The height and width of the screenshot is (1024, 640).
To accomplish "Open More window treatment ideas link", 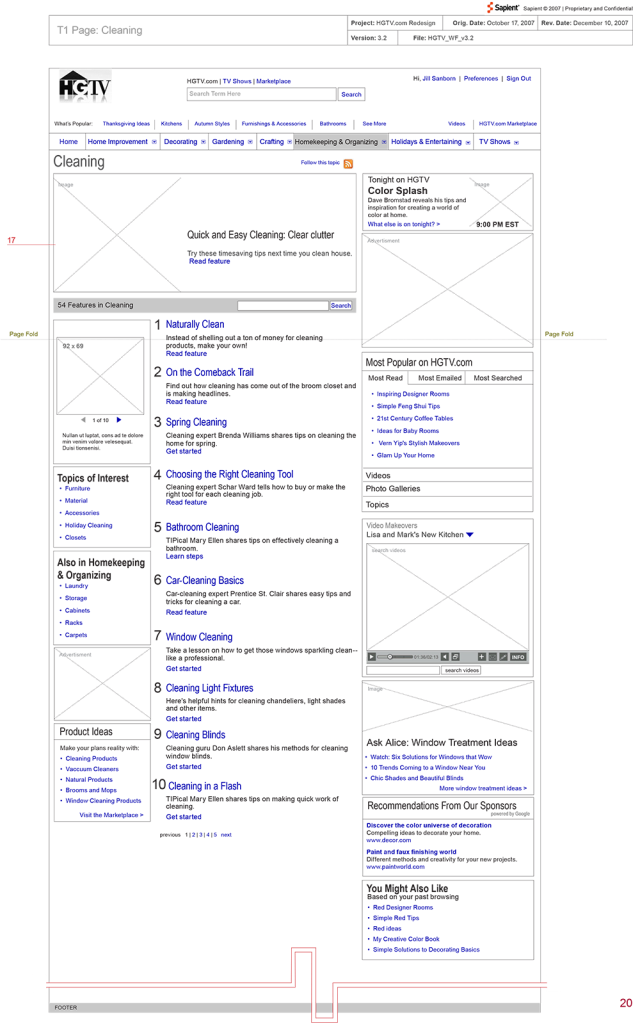I will click(x=483, y=788).
